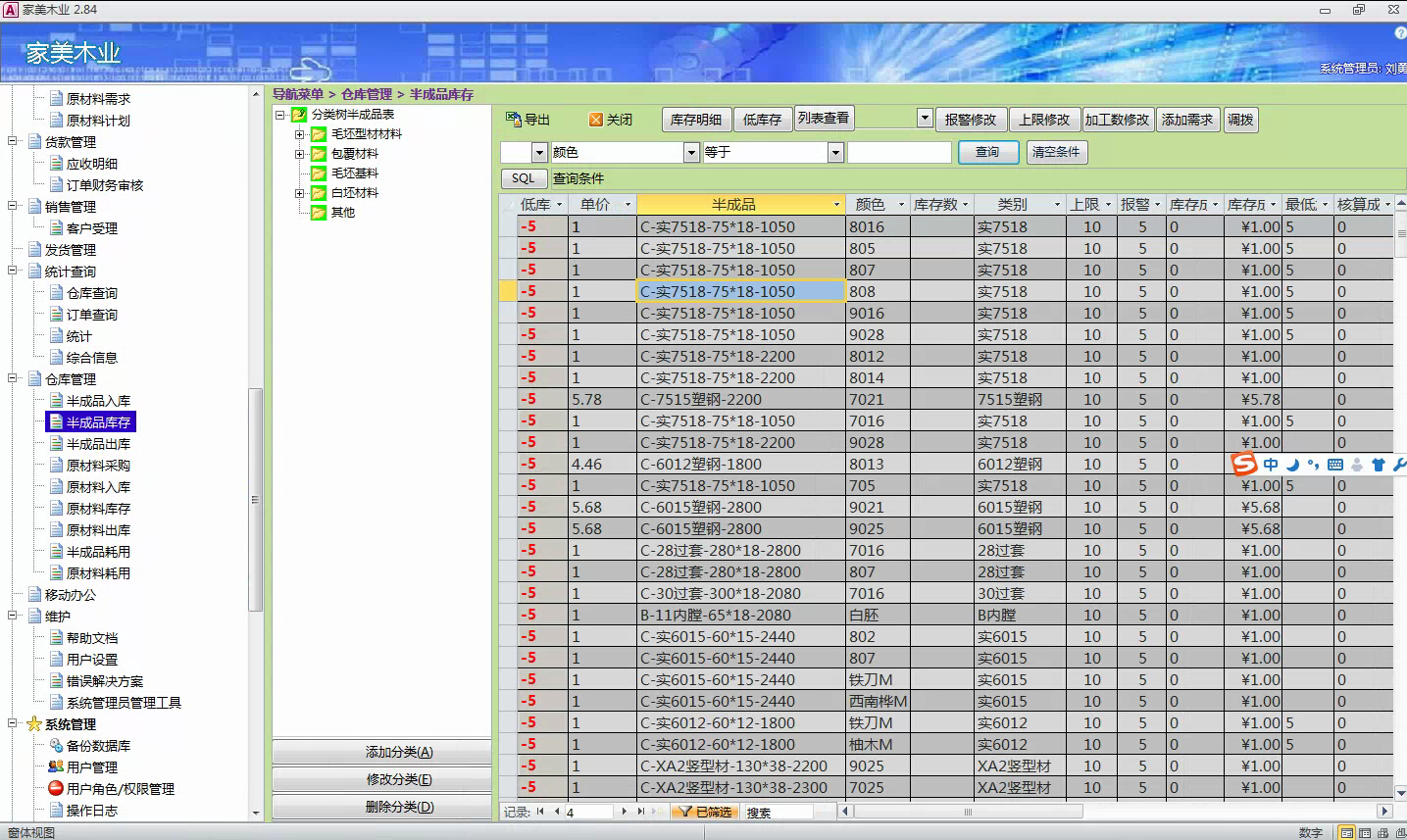Open dropdown next to 列表查看

click(925, 118)
